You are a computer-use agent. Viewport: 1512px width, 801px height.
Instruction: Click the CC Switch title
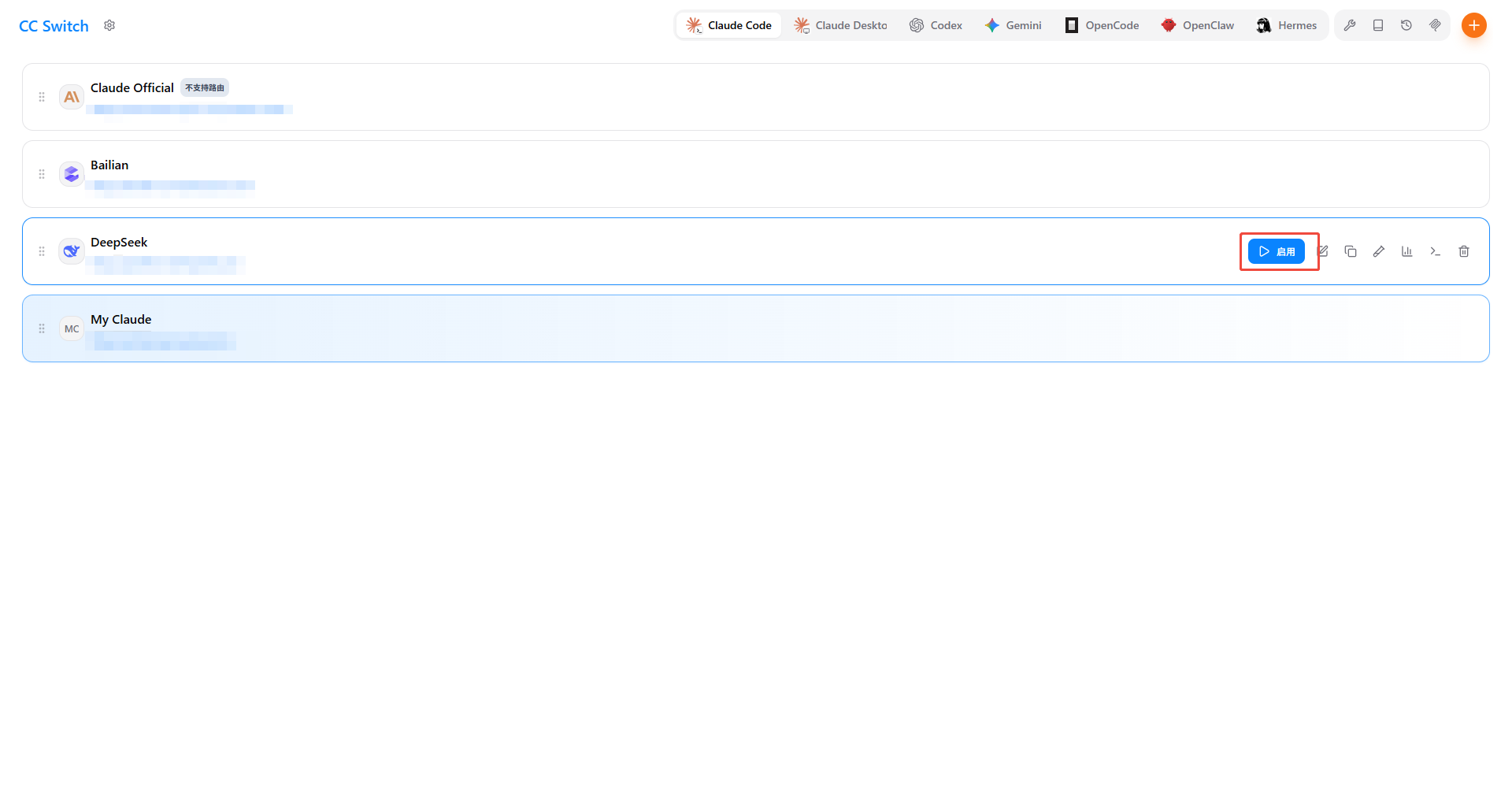tap(54, 26)
